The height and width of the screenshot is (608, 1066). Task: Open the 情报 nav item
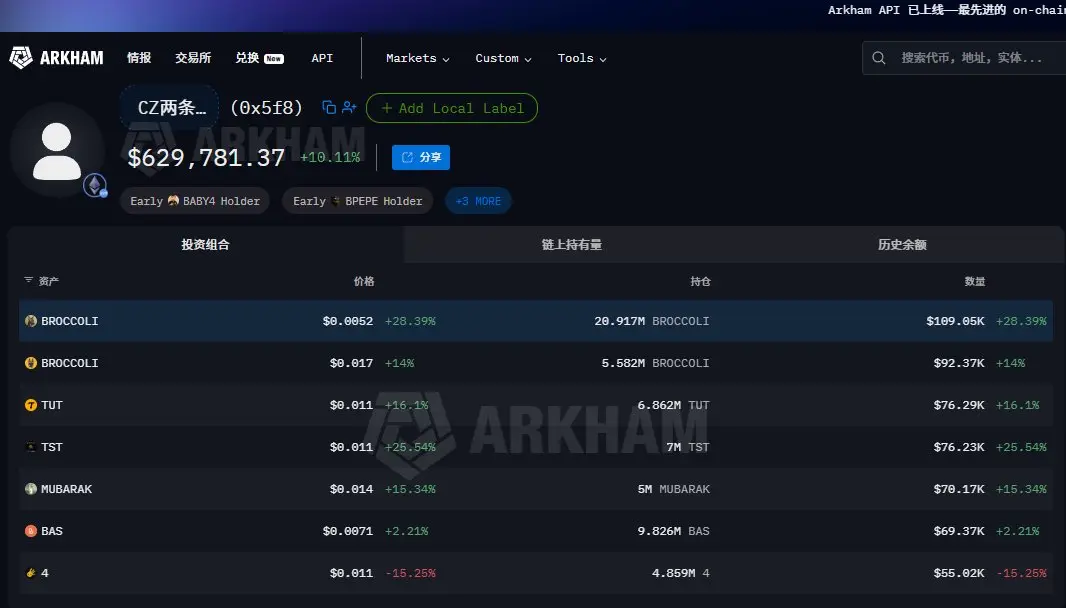point(139,58)
